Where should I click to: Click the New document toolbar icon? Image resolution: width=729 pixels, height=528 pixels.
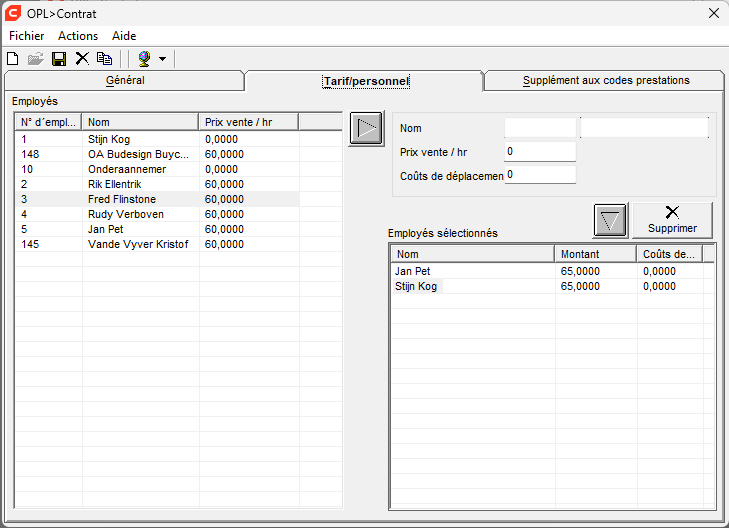click(13, 59)
